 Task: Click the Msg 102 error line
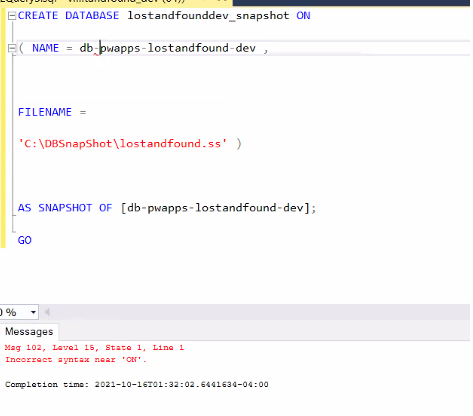coord(94,348)
